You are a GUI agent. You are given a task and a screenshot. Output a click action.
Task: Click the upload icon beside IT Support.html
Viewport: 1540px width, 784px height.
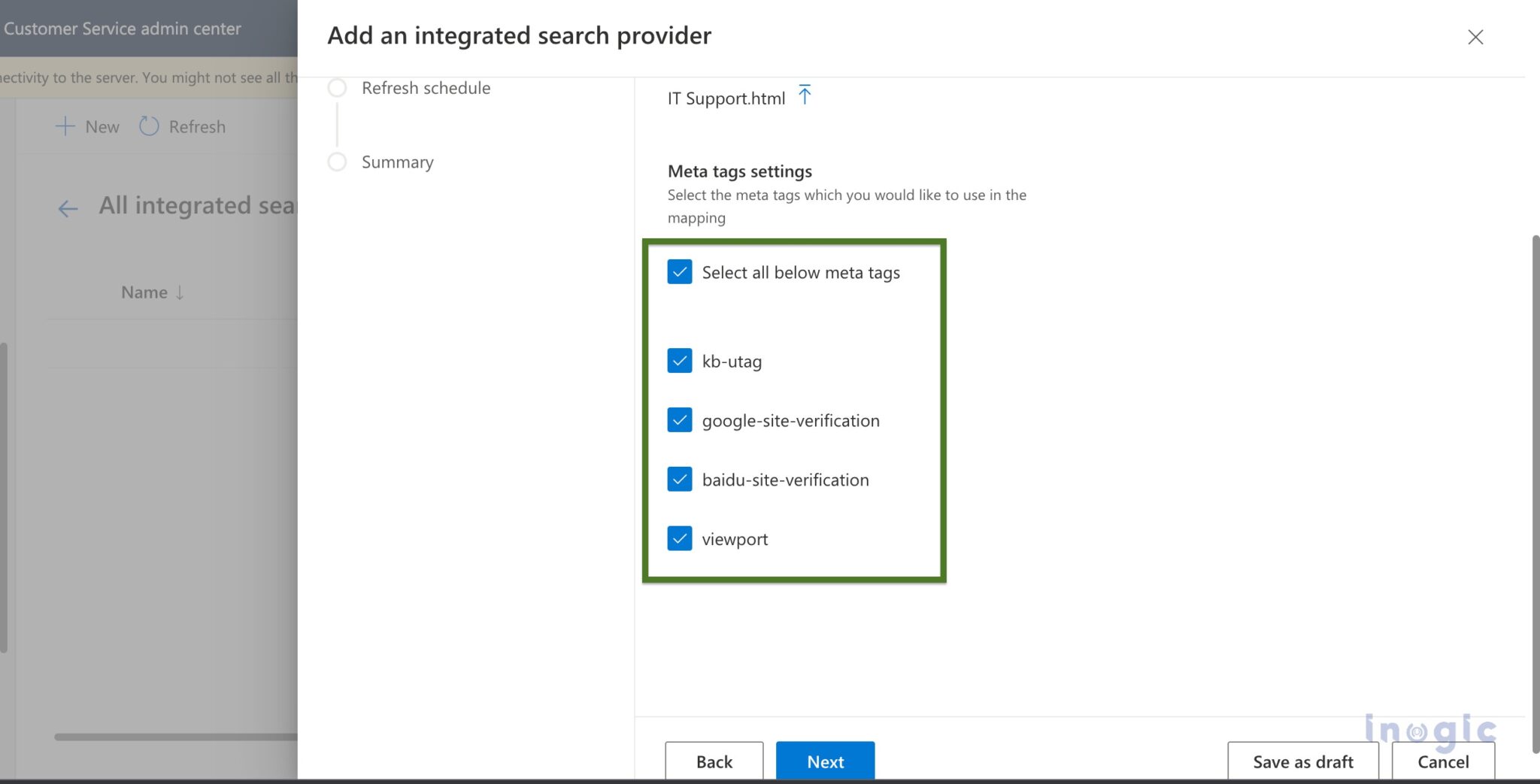coord(805,95)
